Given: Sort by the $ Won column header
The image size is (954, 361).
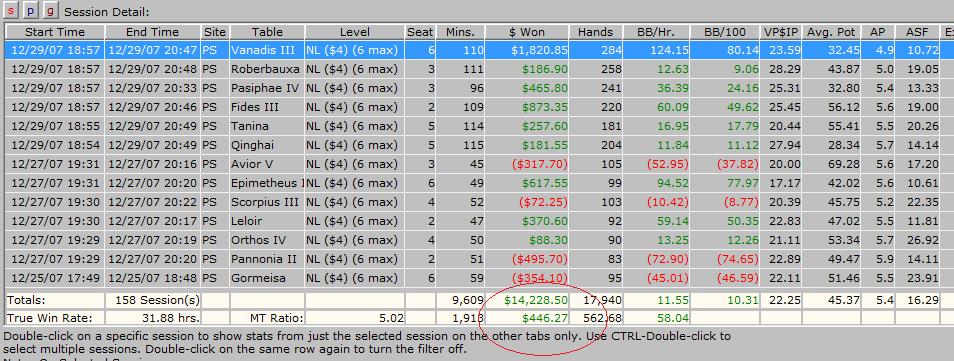Looking at the screenshot, I should click(527, 32).
